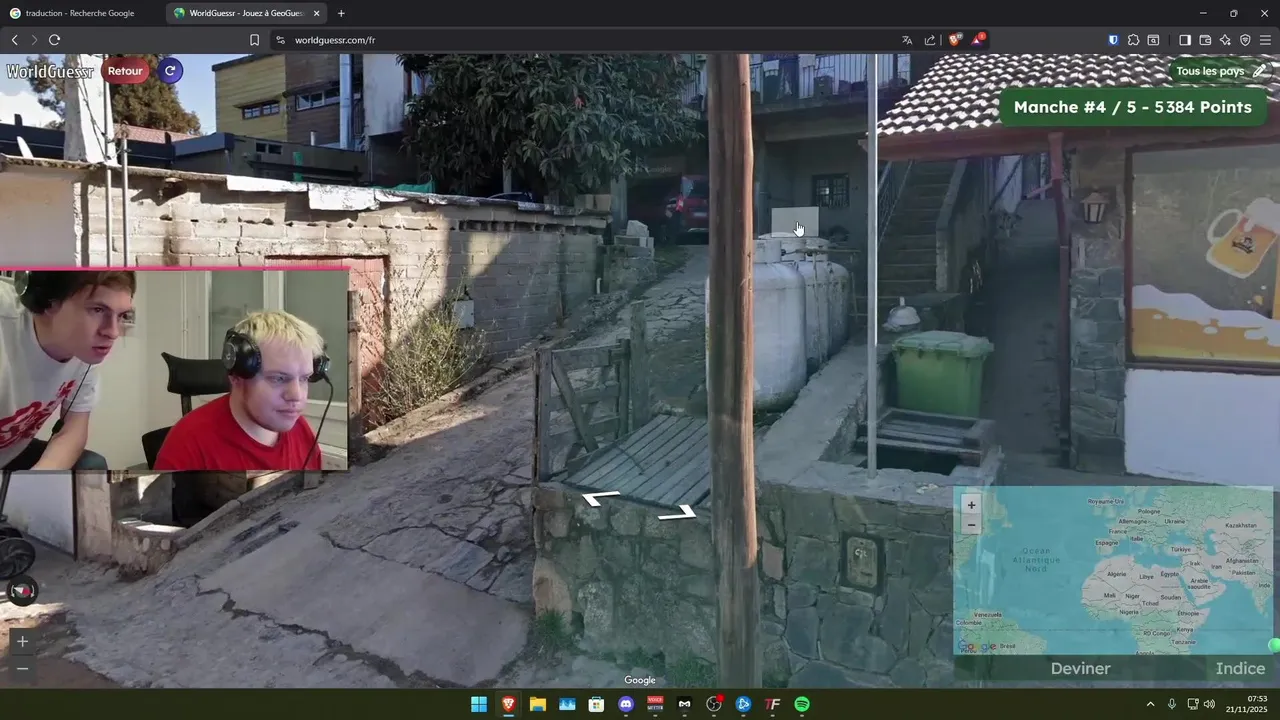Open Leo AI assistant icon
1280x720 pixels.
click(x=1225, y=40)
